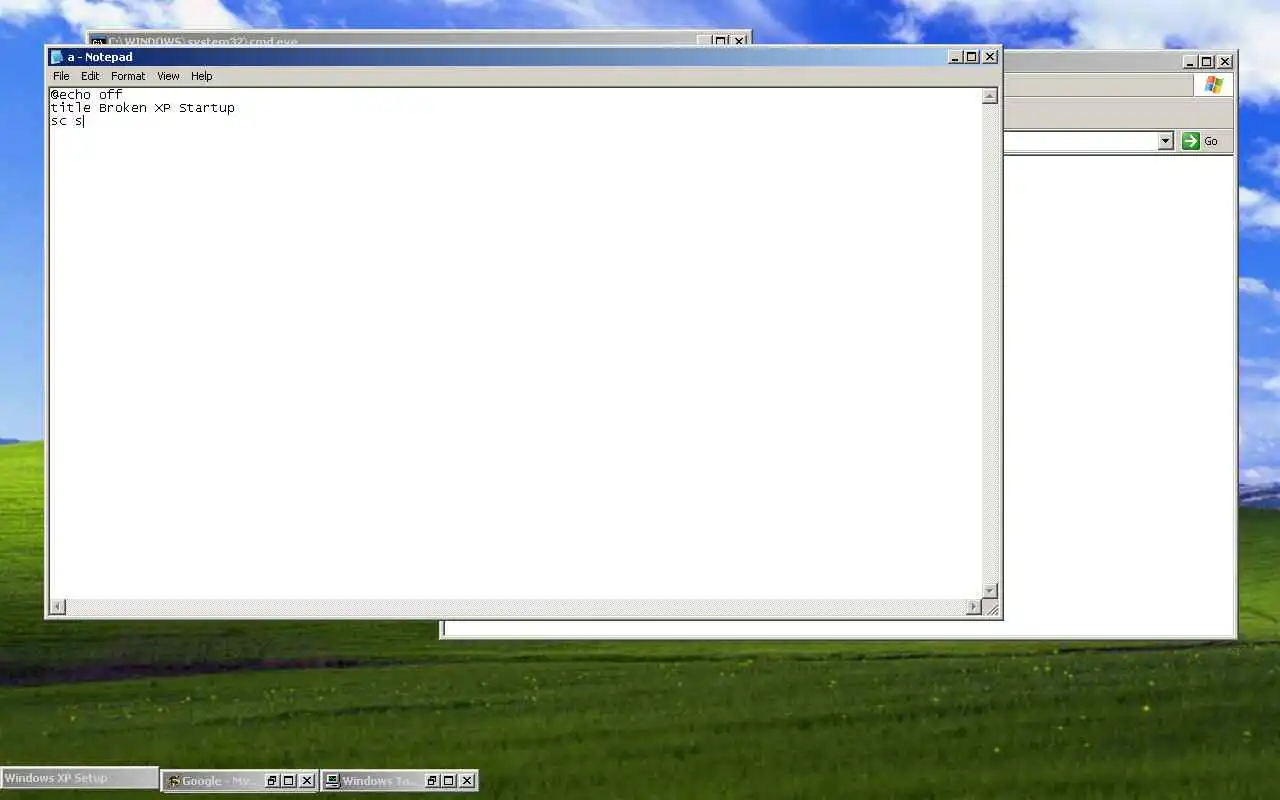Restore the minimized Google window
Screen dimensions: 1280x800
pos(271,781)
